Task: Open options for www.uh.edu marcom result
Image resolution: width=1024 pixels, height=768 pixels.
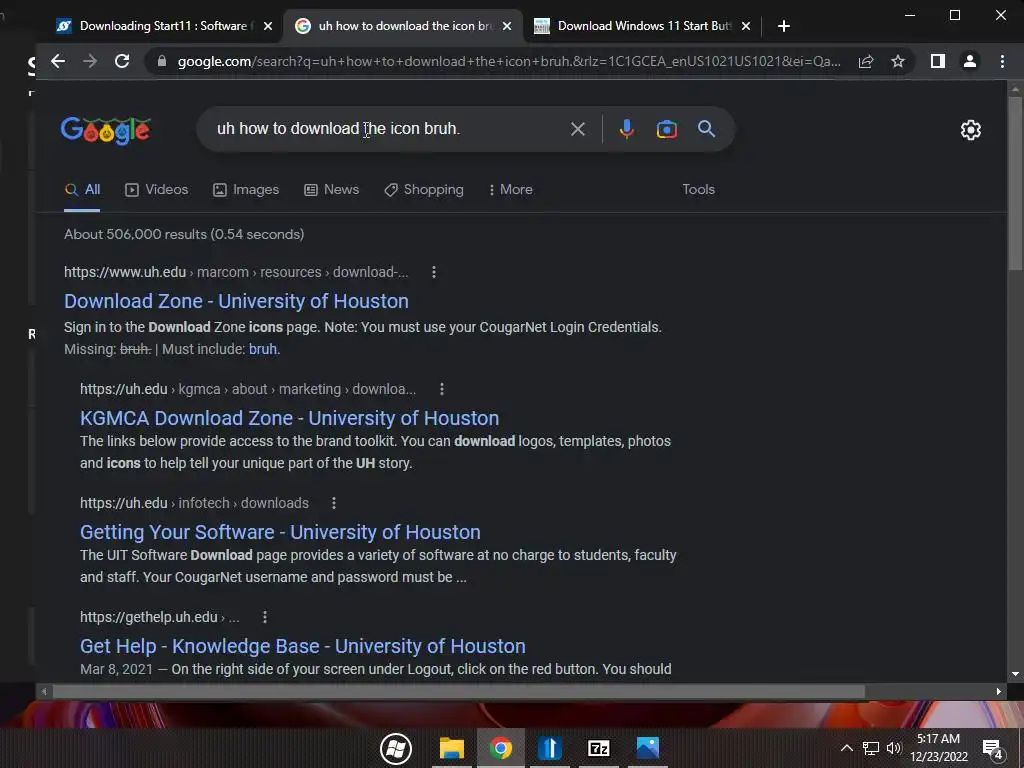Action: 434,272
